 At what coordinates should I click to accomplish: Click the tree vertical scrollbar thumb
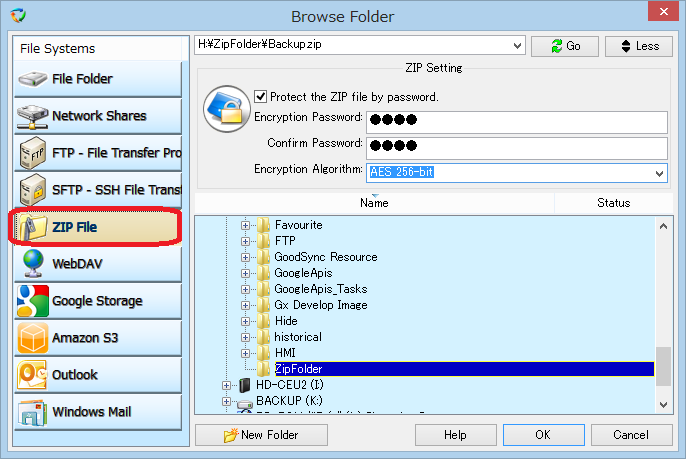pyautogui.click(x=663, y=366)
